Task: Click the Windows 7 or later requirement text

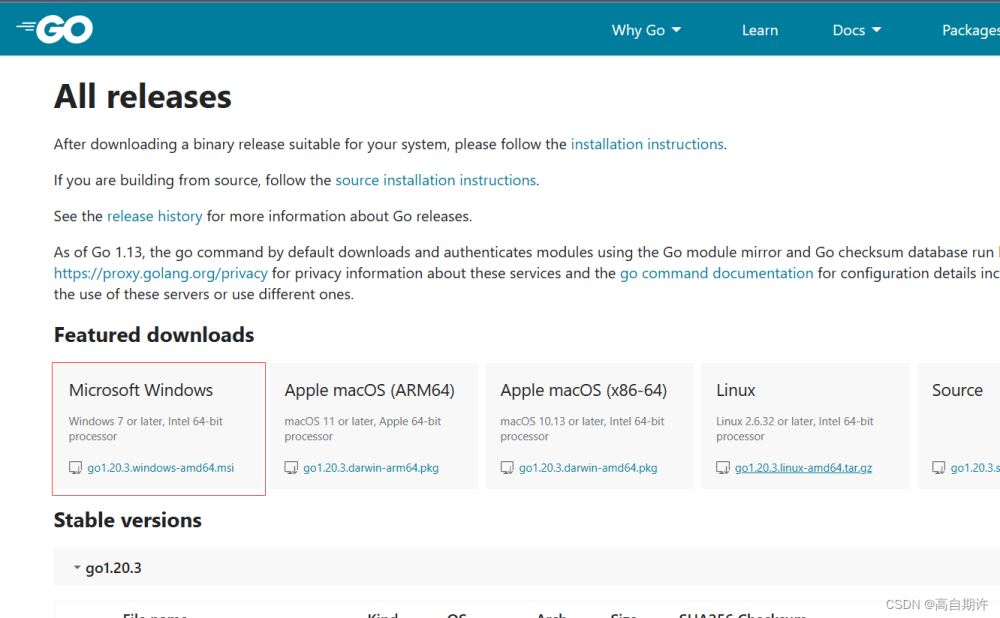Action: coord(146,429)
